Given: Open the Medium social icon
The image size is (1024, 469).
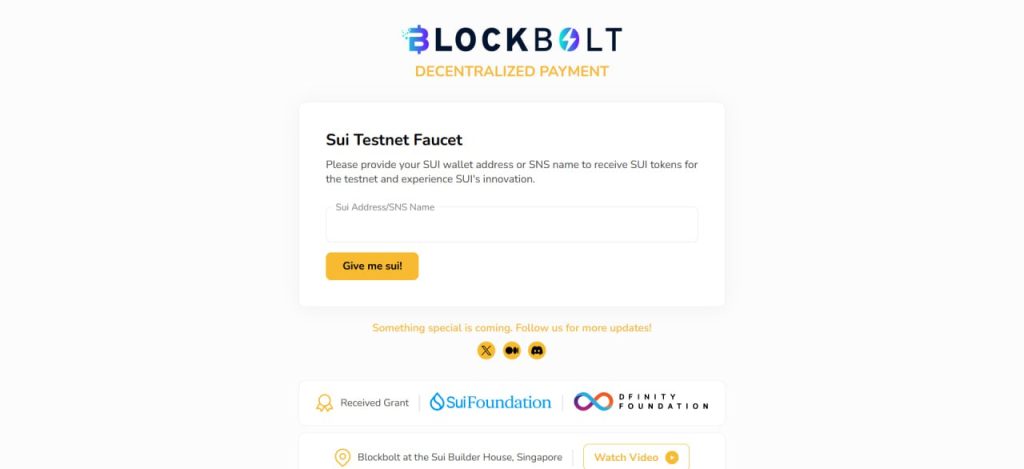Looking at the screenshot, I should [x=512, y=350].
